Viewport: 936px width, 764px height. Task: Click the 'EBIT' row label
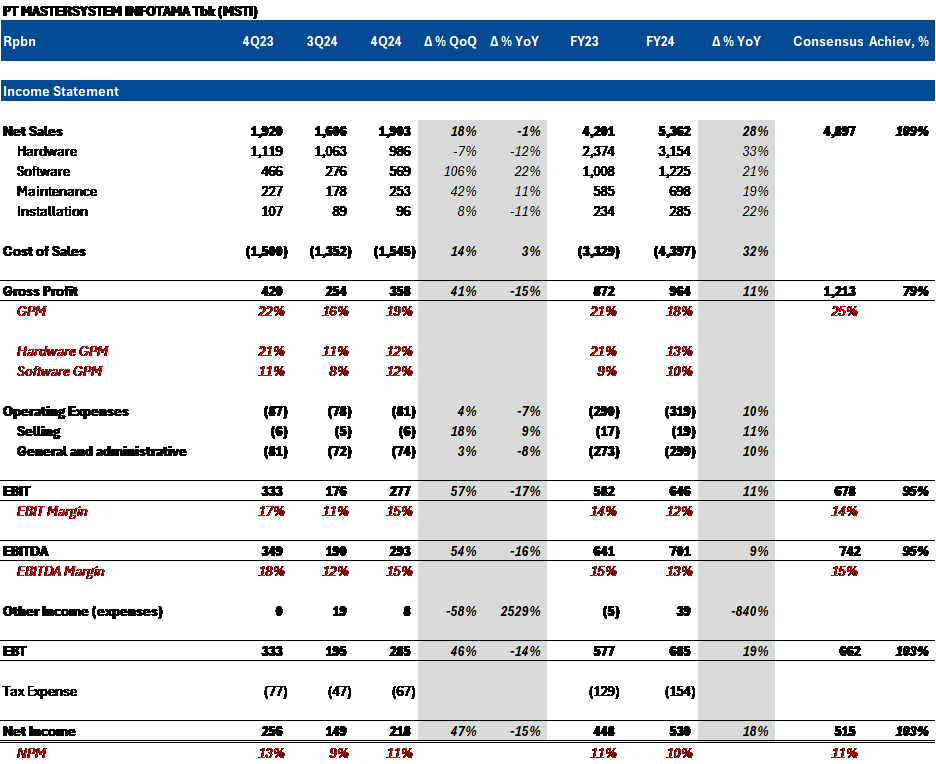click(x=16, y=491)
